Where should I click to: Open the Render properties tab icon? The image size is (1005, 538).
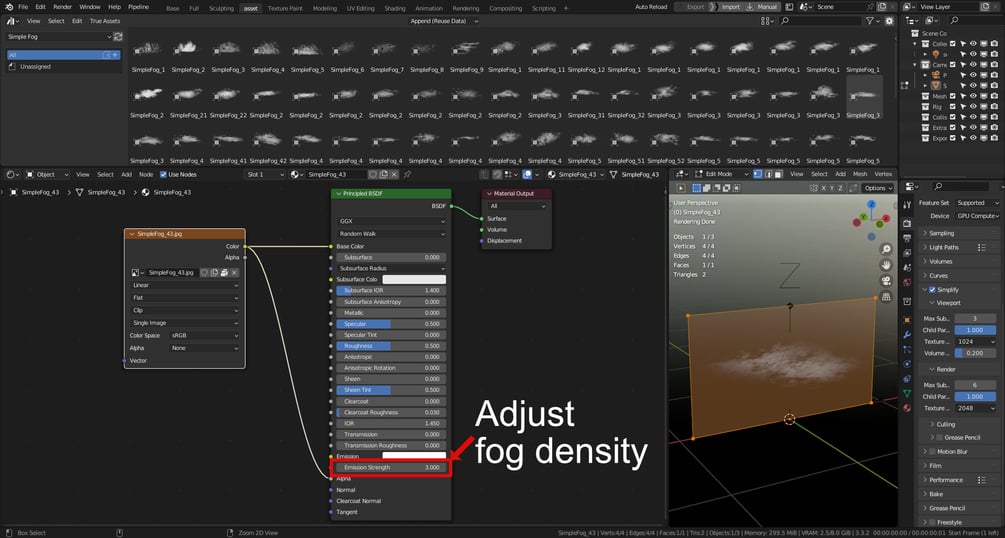click(907, 223)
